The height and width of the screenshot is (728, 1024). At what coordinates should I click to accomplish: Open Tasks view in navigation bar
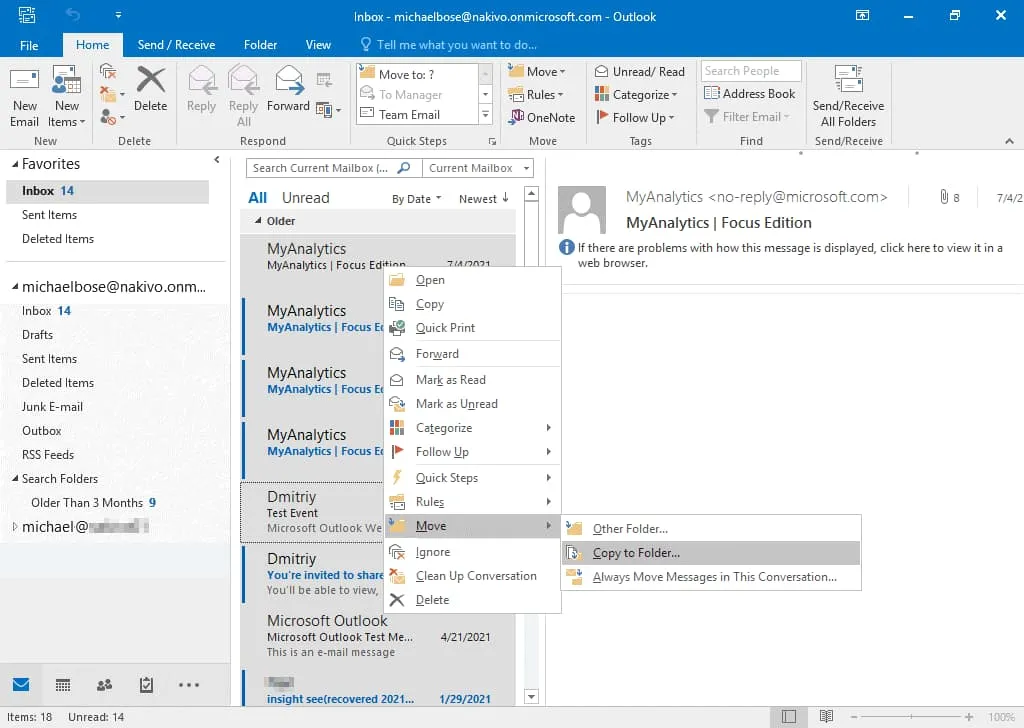coord(146,685)
